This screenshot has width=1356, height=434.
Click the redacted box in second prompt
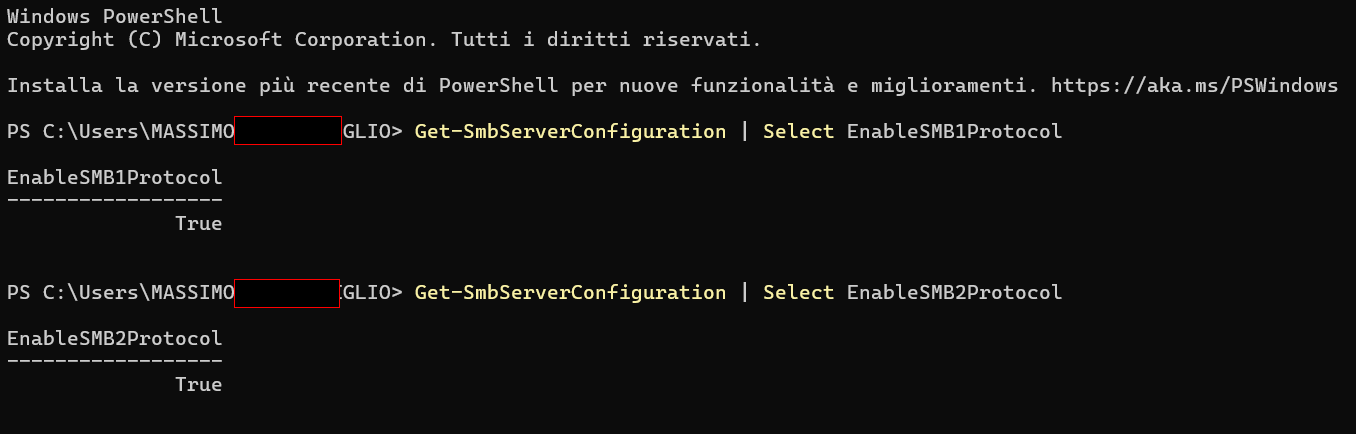click(288, 293)
